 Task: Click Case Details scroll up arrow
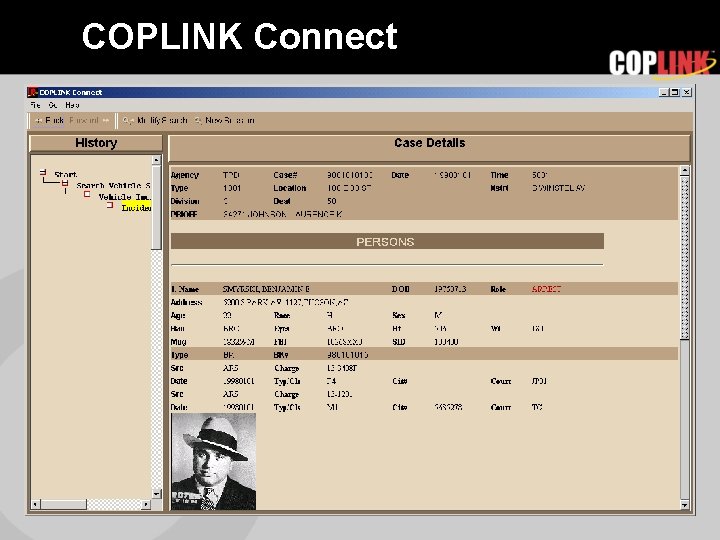[684, 170]
